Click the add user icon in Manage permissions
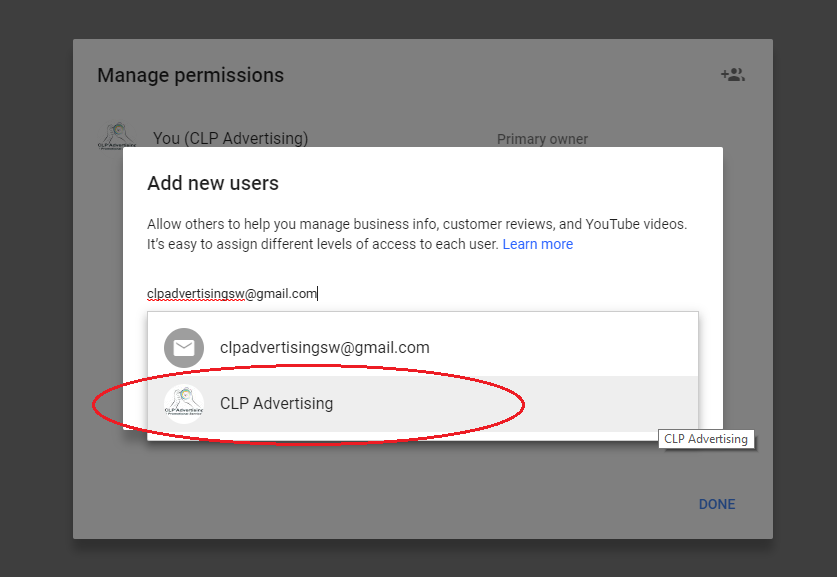 (733, 75)
